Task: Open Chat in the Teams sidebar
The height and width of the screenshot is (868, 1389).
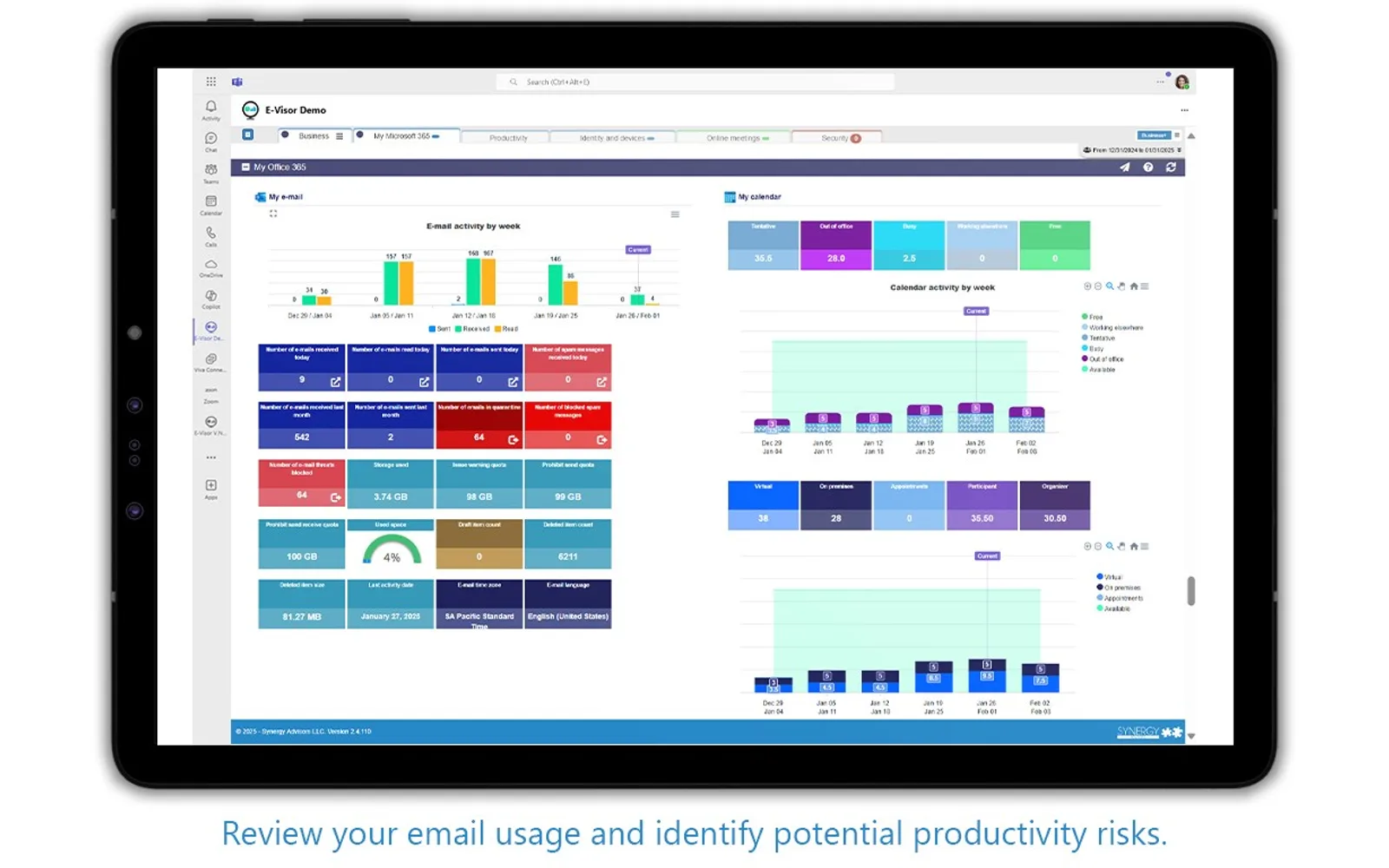Action: pos(211,141)
